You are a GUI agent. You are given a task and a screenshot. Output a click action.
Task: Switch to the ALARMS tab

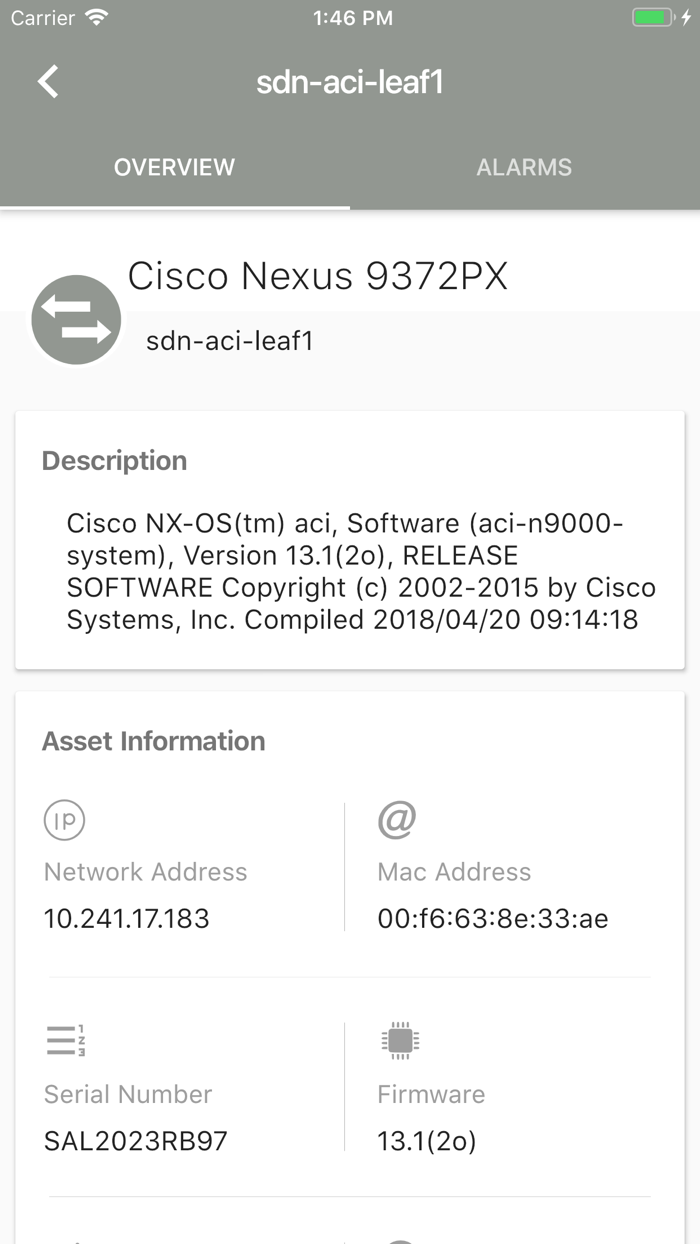click(x=524, y=167)
